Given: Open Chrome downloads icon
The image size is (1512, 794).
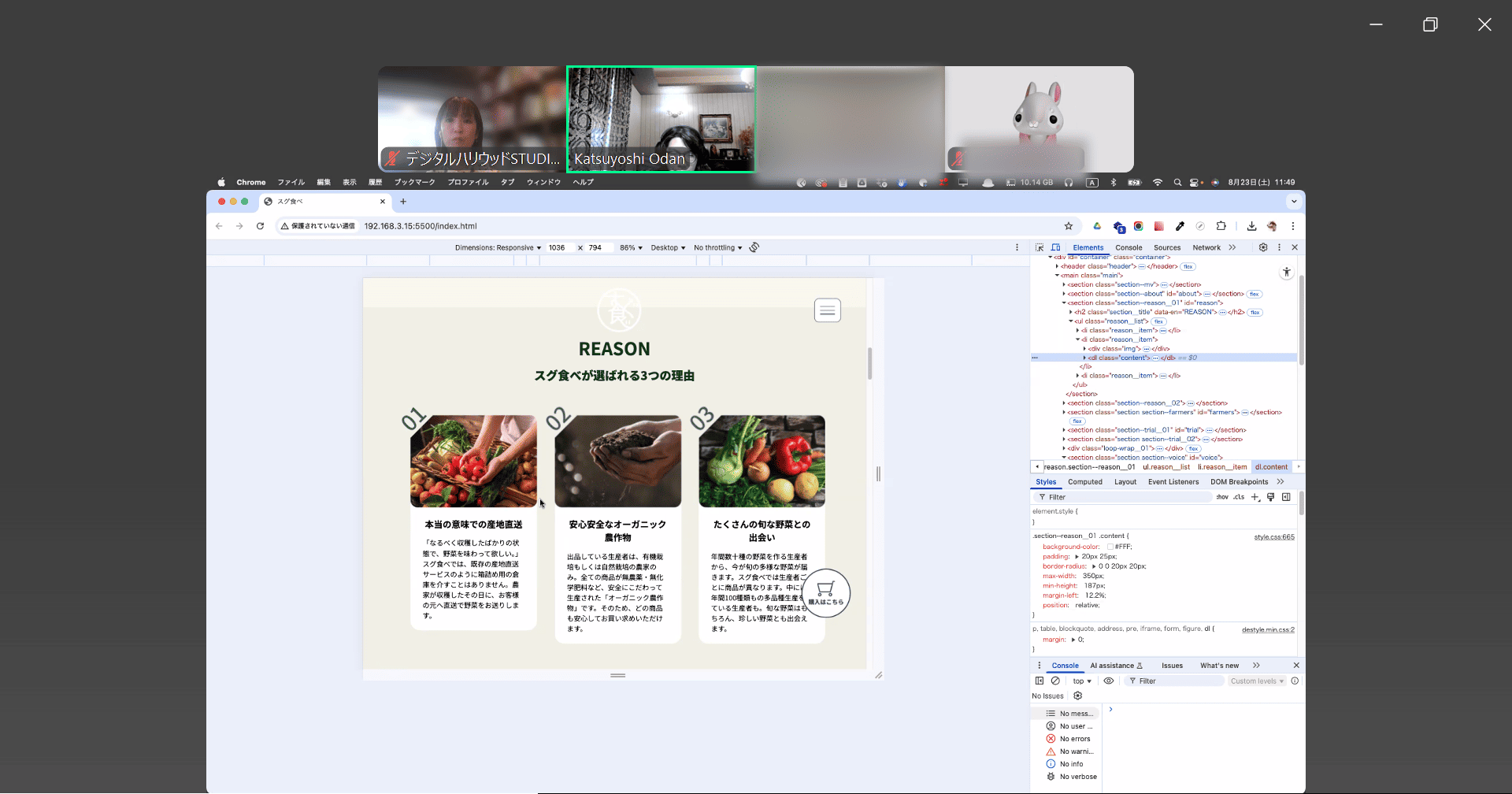Looking at the screenshot, I should [x=1251, y=226].
